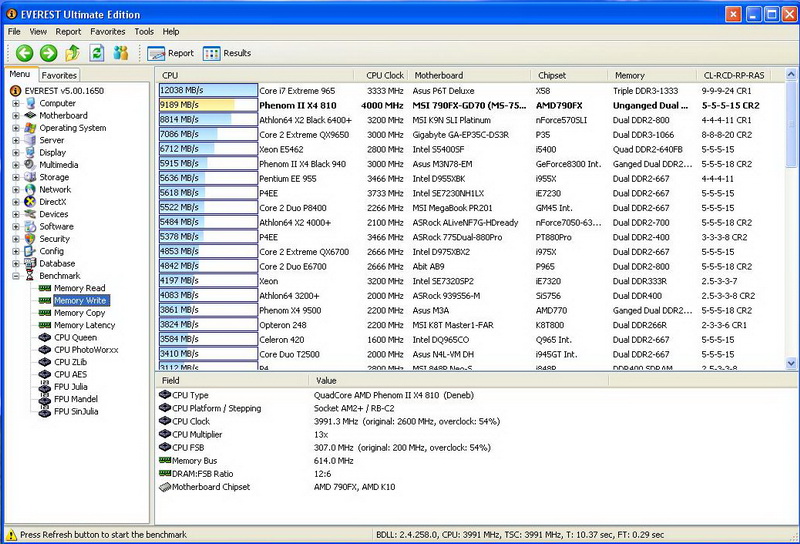
Task: Select the Motherboard icon in tree
Action: (x=31, y=115)
